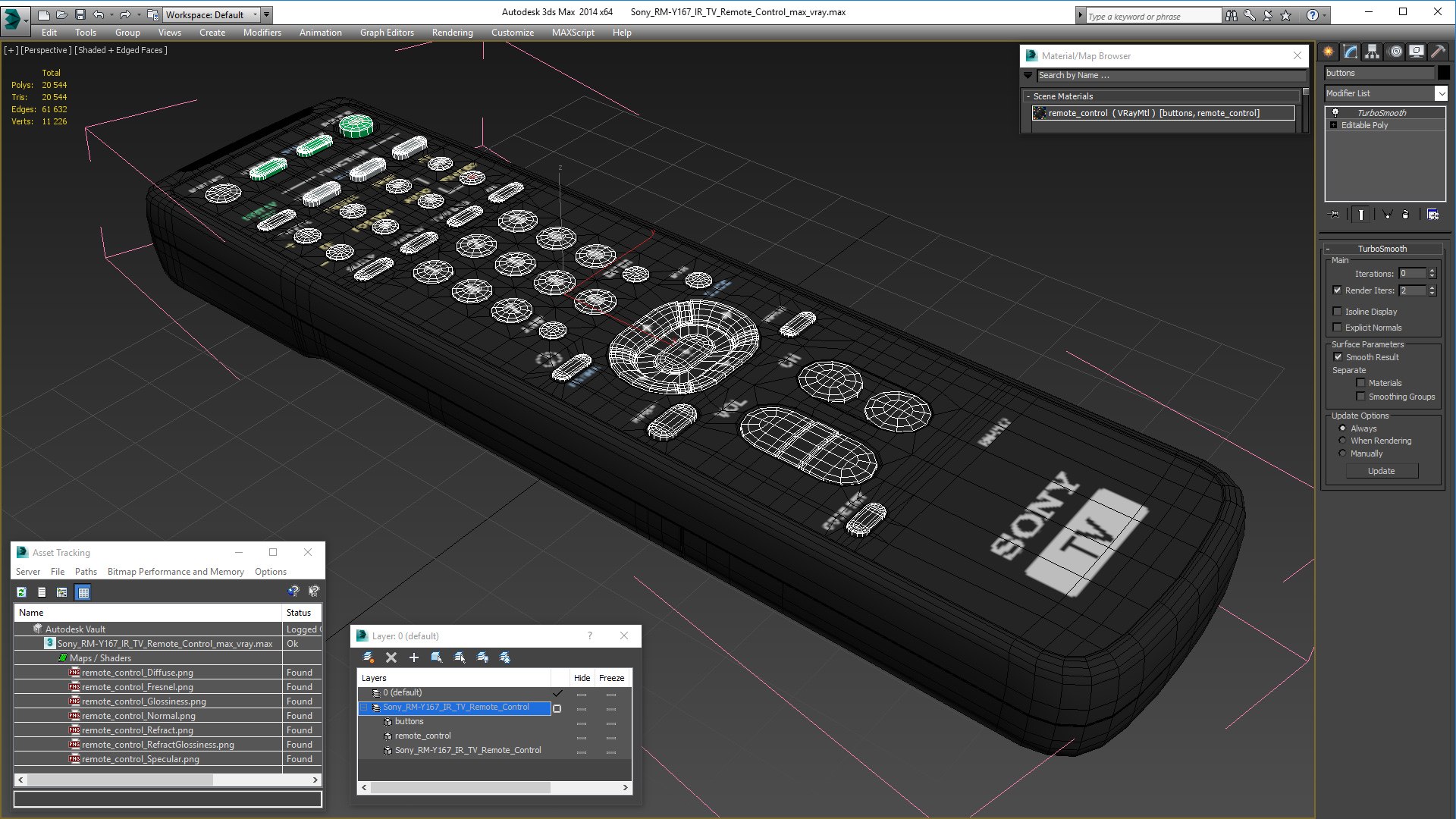1456x819 pixels.
Task: Open the Modifier List dropdown
Action: pos(1441,93)
